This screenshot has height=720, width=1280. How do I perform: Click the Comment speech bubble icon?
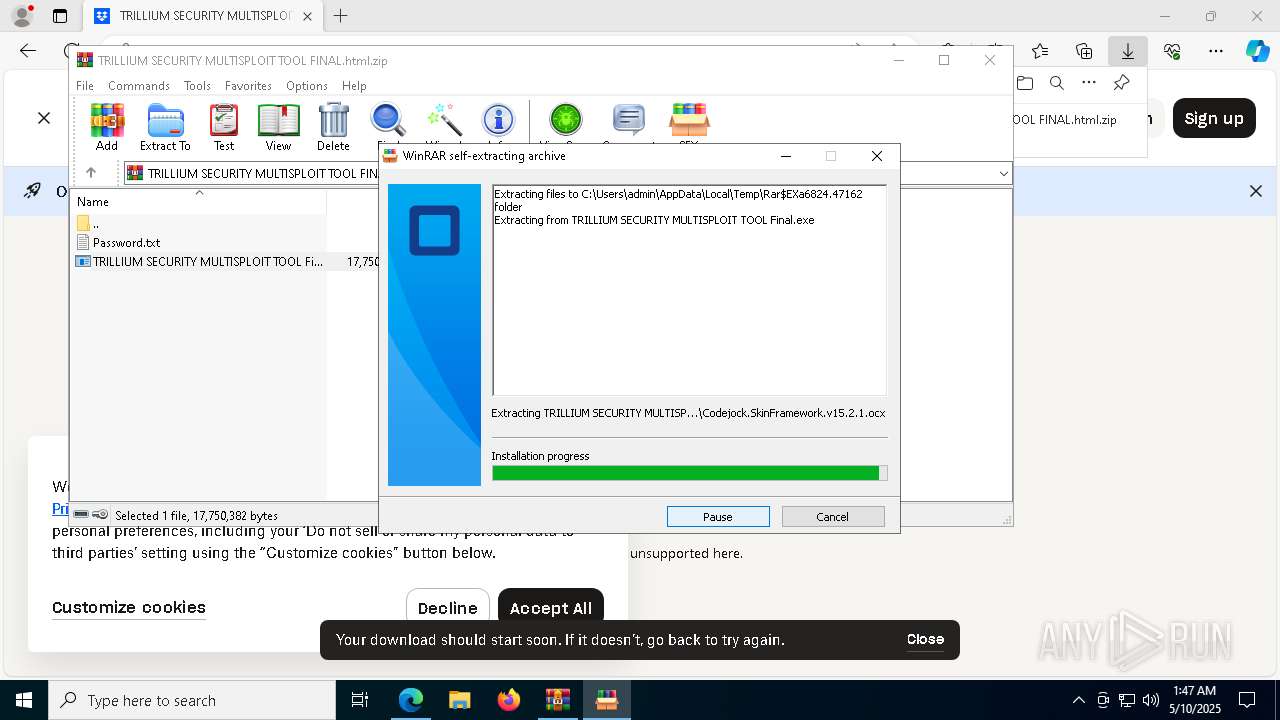click(x=629, y=121)
